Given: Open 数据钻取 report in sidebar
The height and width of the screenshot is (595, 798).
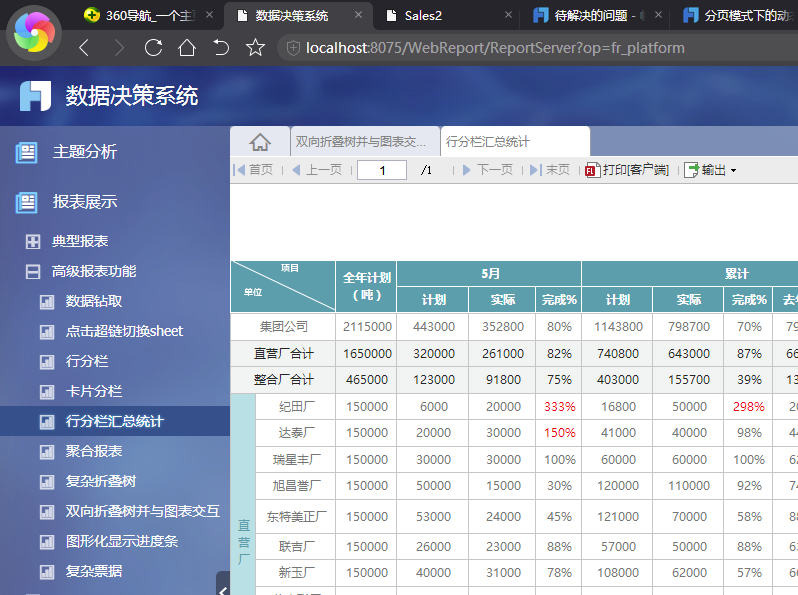Looking at the screenshot, I should 94,301.
